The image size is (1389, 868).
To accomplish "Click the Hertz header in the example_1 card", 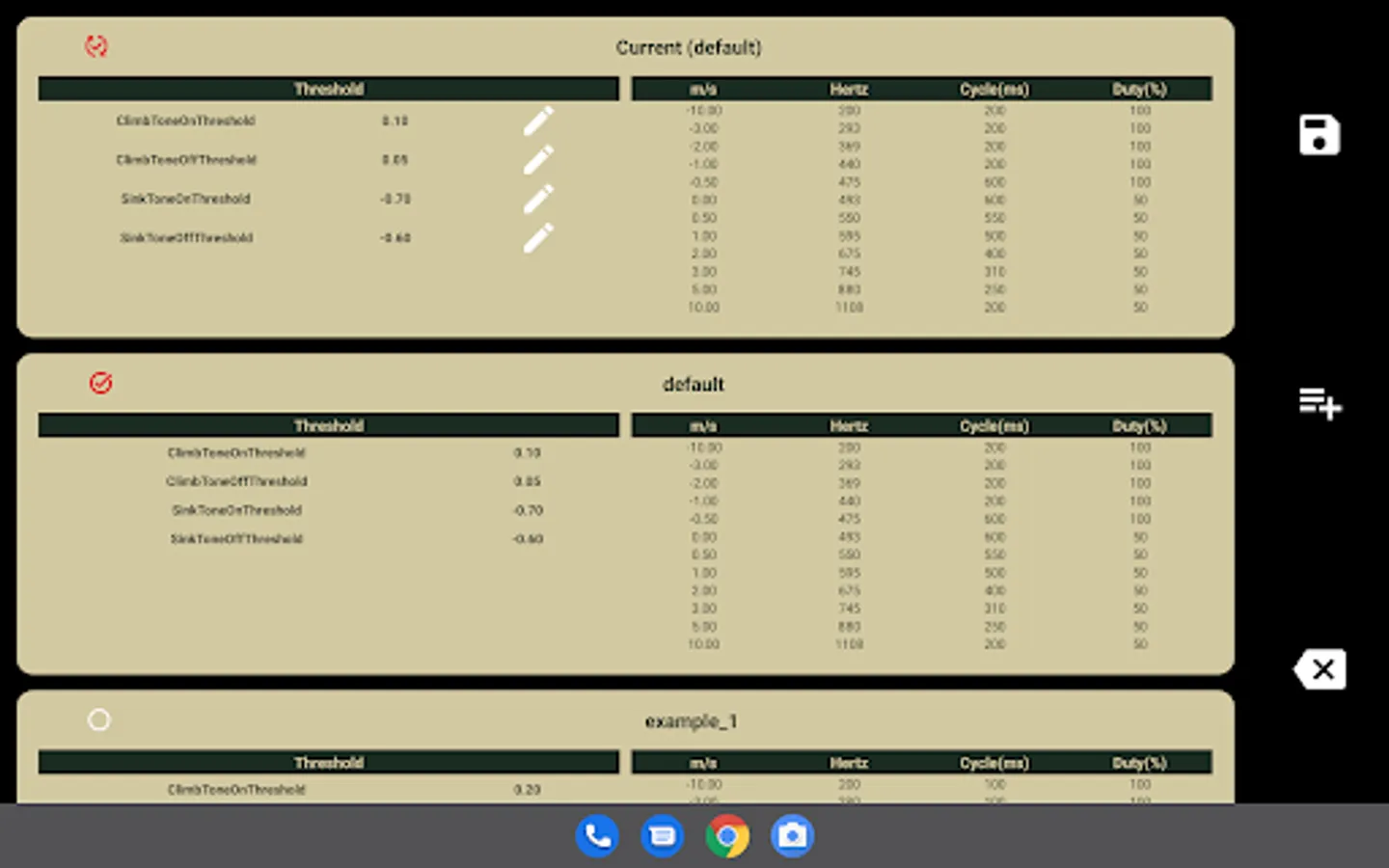I will pos(849,762).
